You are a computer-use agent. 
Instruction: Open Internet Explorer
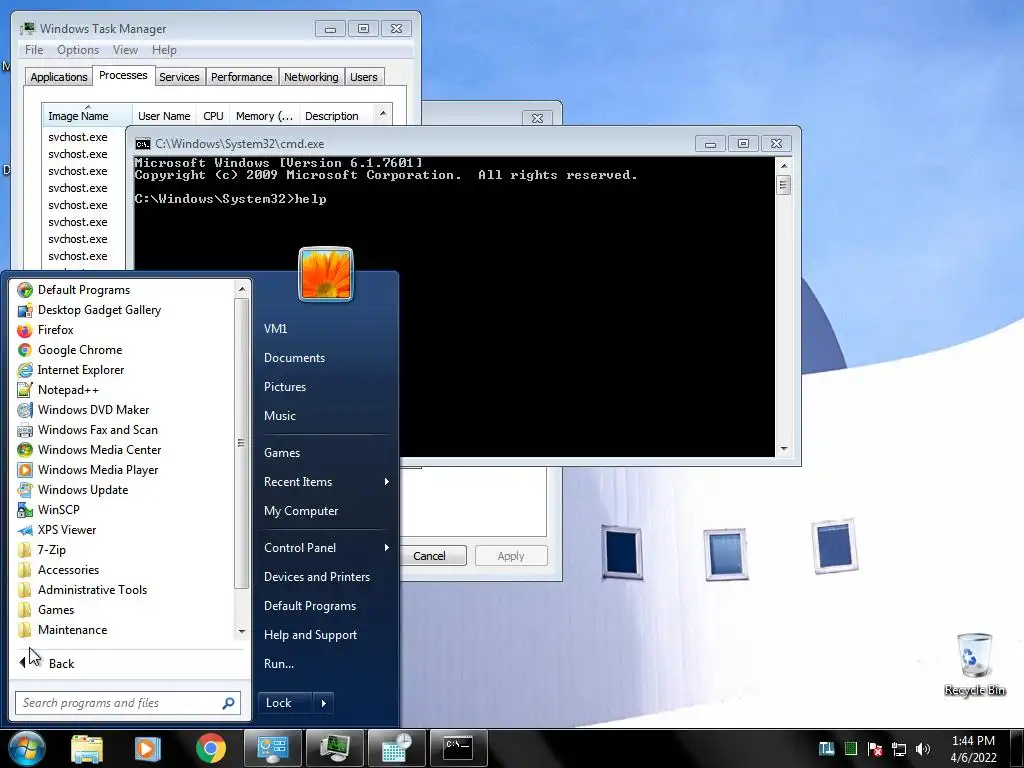(x=80, y=370)
